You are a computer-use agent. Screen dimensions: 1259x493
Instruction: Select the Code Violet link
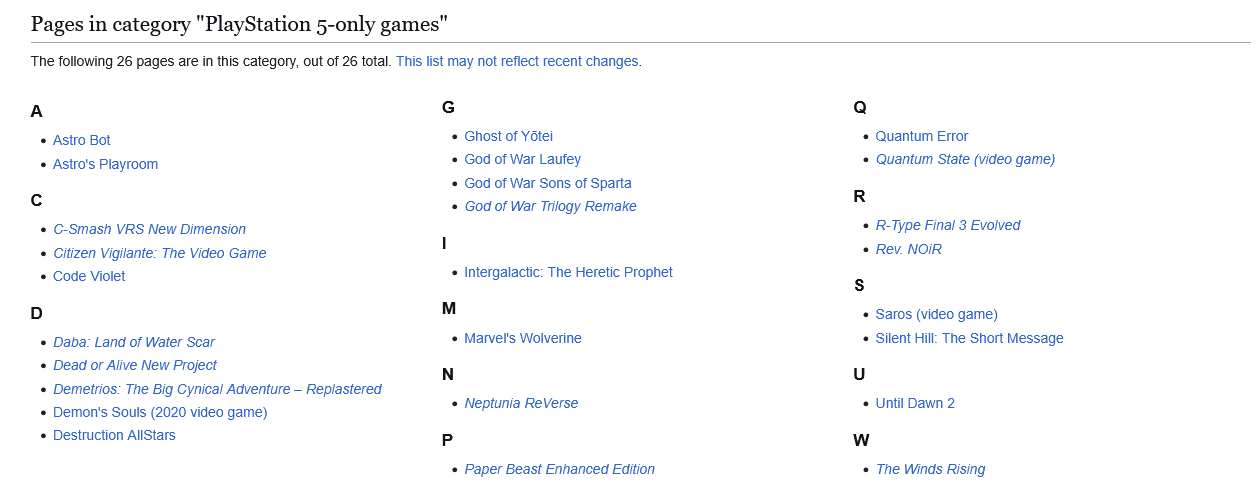[x=89, y=276]
